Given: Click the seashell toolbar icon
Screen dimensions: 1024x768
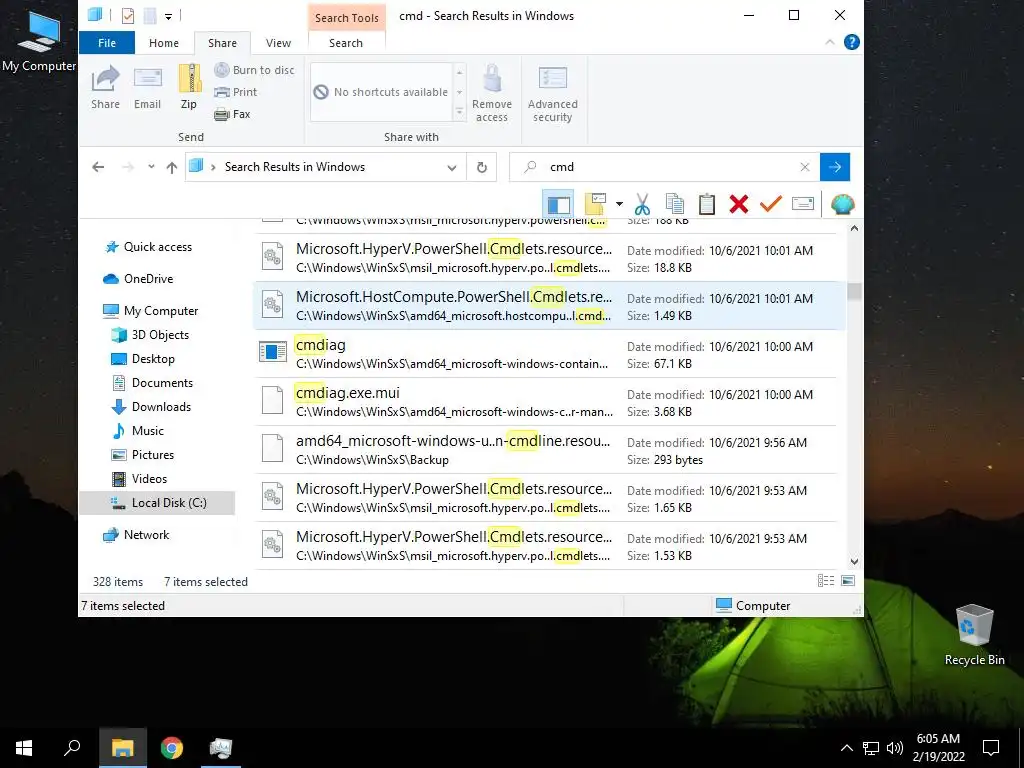Looking at the screenshot, I should (842, 204).
